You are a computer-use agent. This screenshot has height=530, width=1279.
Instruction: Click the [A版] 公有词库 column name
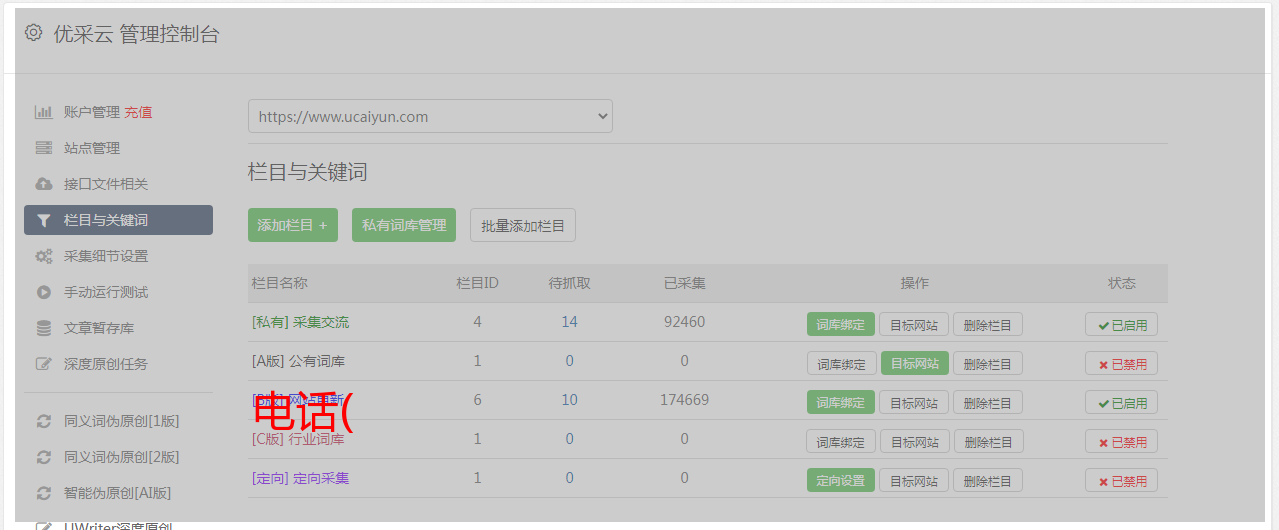[x=298, y=361]
